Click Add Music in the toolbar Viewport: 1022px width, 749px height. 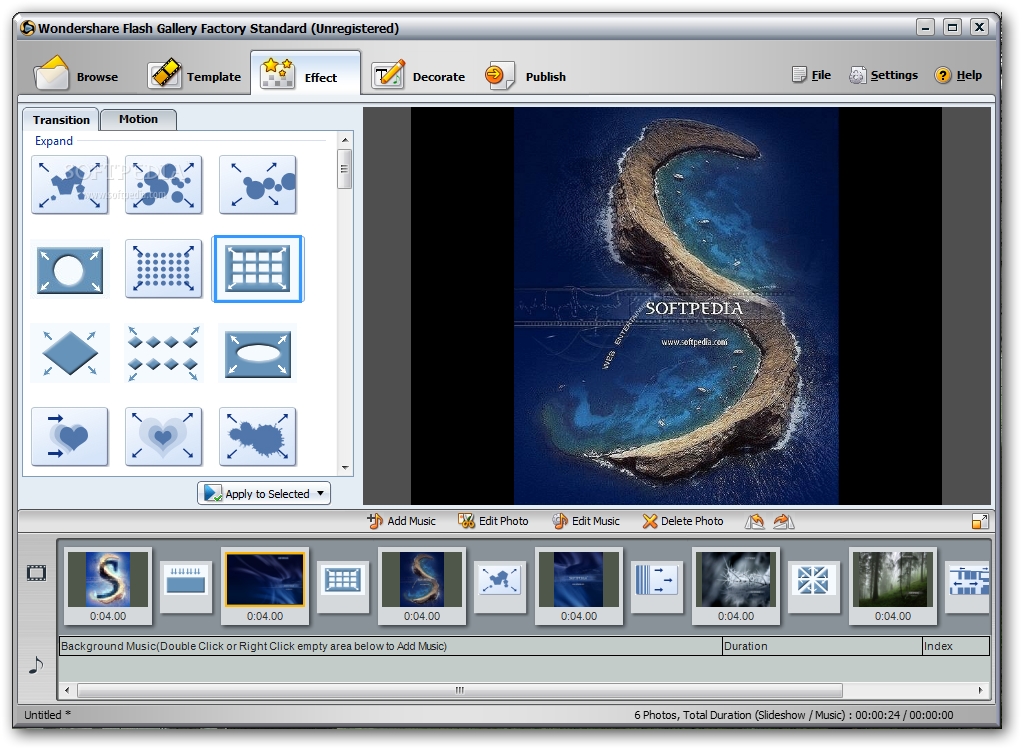pos(402,521)
